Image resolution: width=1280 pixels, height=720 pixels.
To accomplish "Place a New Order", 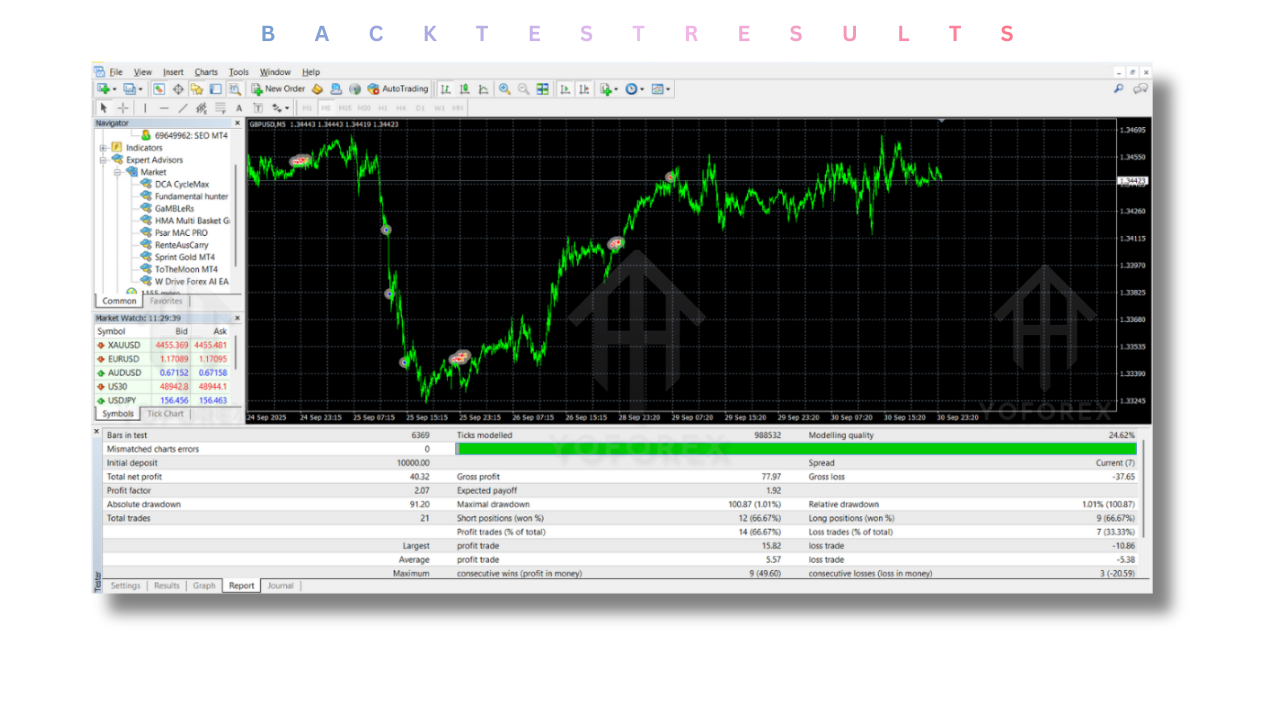I will click(x=281, y=88).
